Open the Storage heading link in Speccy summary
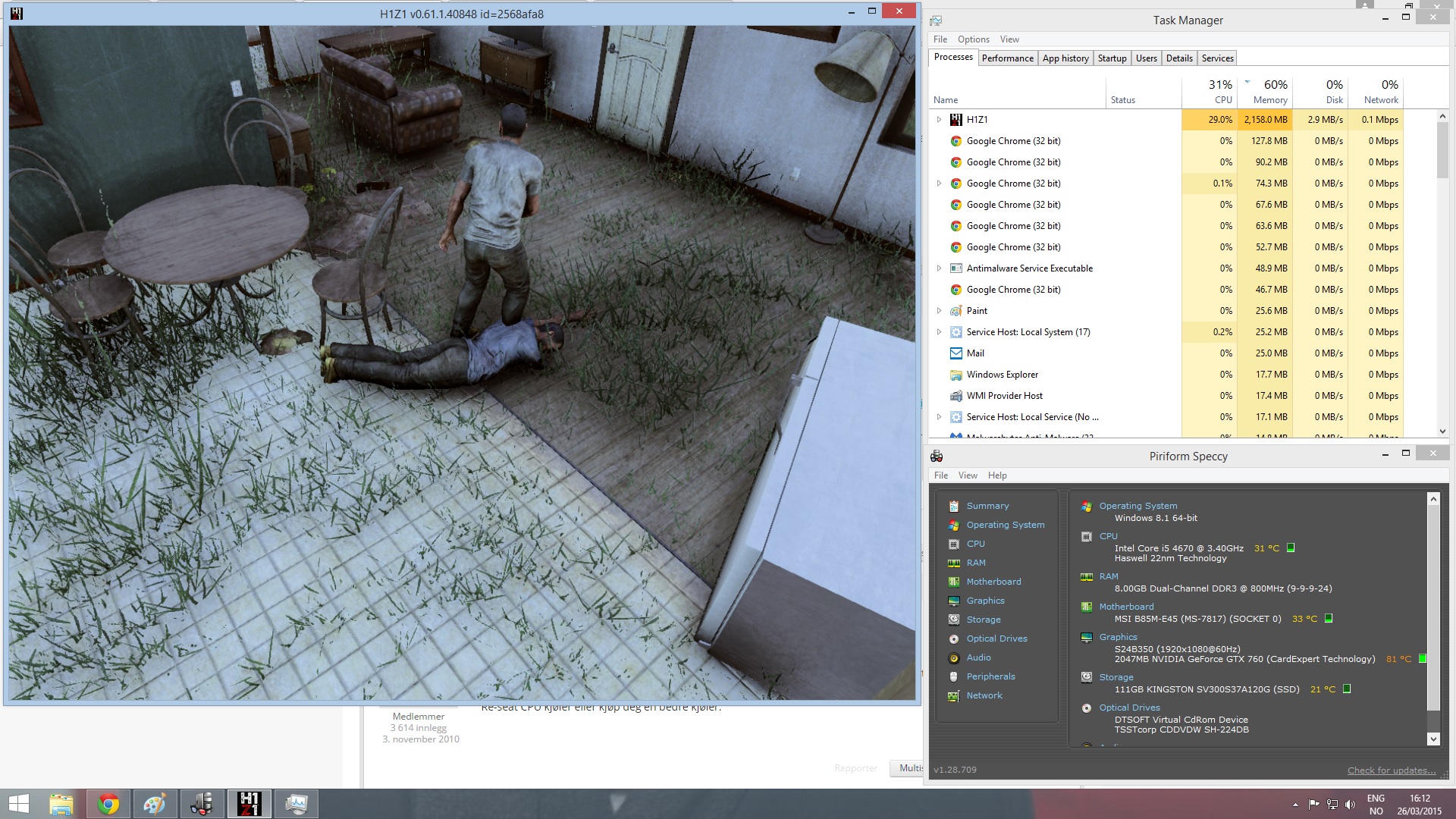The width and height of the screenshot is (1456, 819). (1116, 677)
